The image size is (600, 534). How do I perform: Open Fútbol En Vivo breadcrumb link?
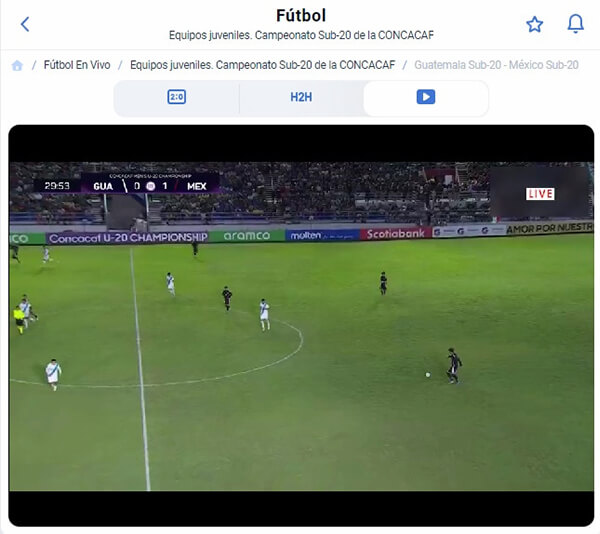click(77, 65)
